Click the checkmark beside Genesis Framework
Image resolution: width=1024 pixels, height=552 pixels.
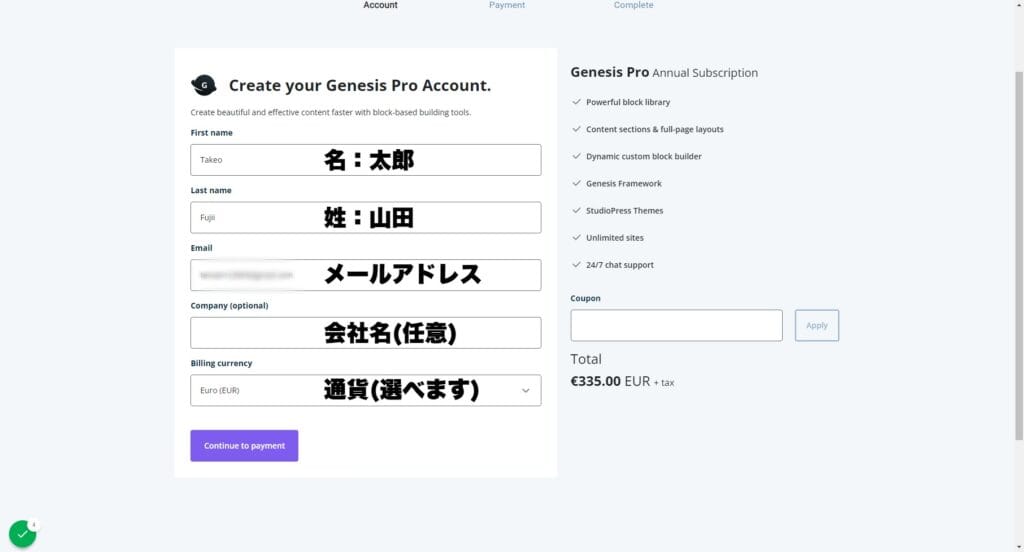(576, 184)
